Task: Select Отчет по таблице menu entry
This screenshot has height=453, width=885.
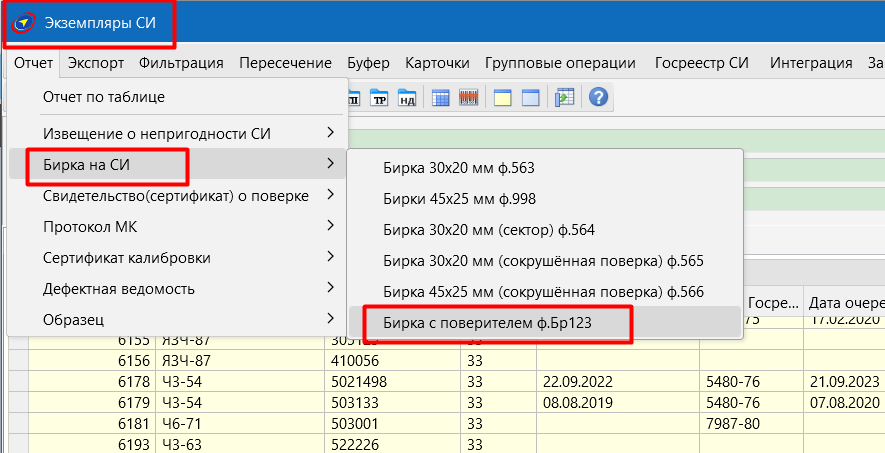Action: point(177,97)
